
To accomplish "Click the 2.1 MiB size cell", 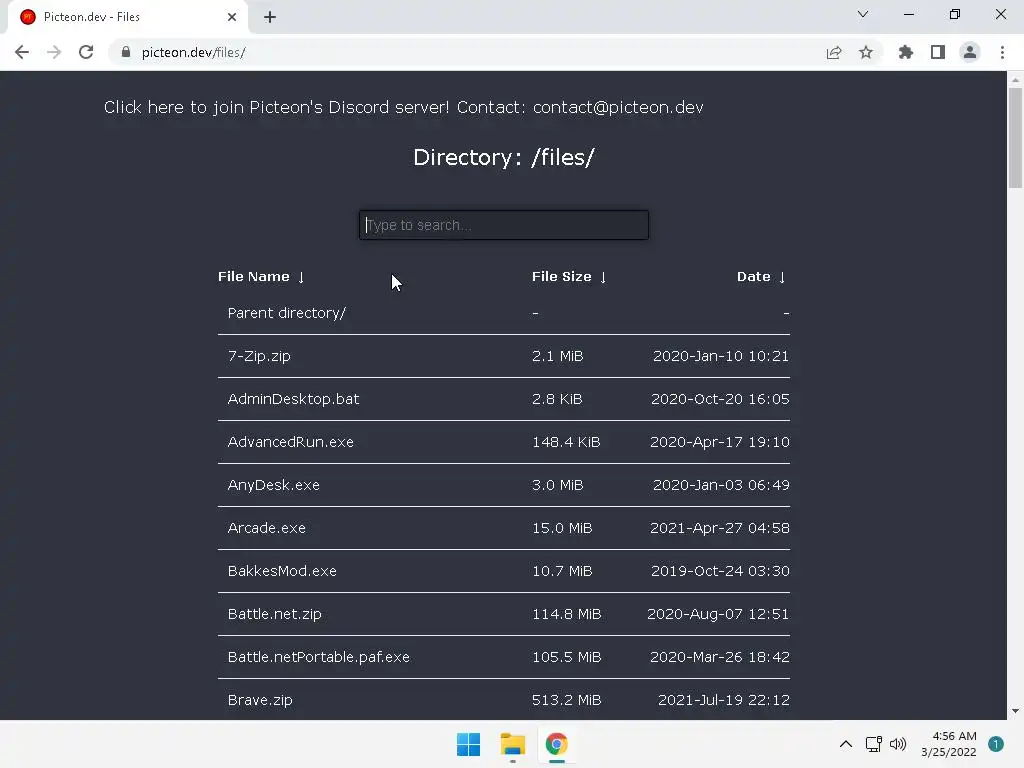I will tap(558, 356).
